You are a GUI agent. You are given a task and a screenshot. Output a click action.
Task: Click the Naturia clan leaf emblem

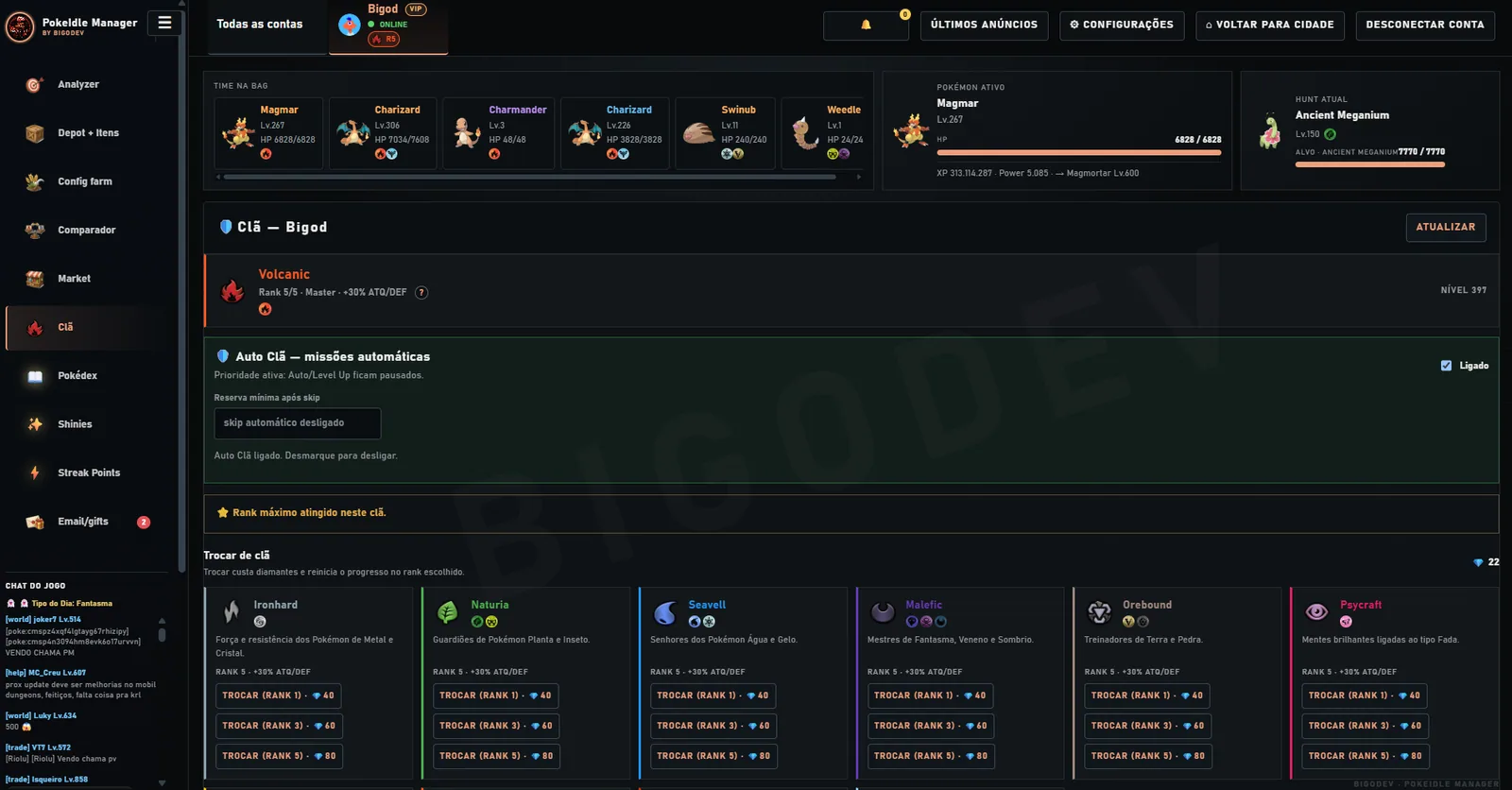(x=448, y=612)
